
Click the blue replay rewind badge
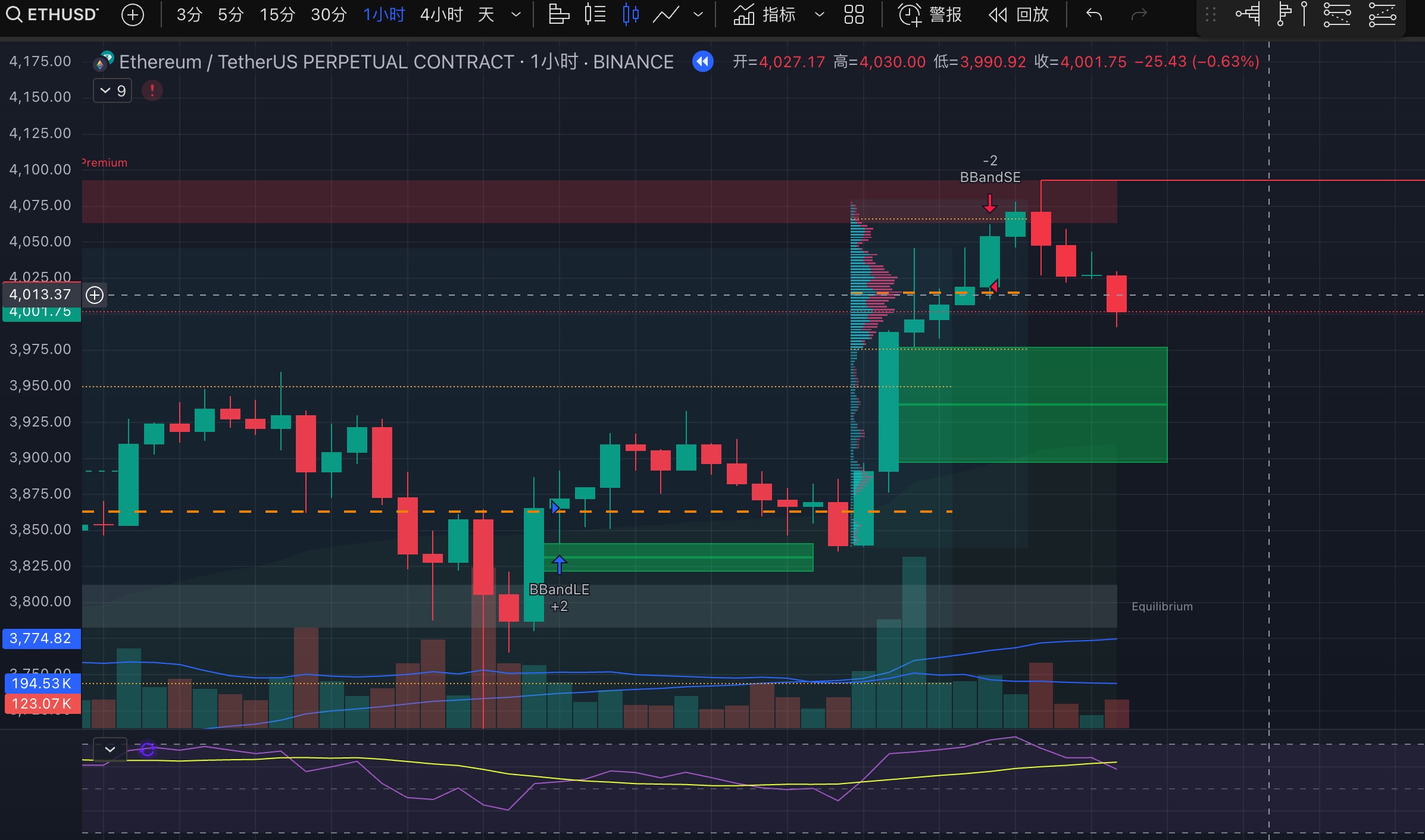coord(703,61)
